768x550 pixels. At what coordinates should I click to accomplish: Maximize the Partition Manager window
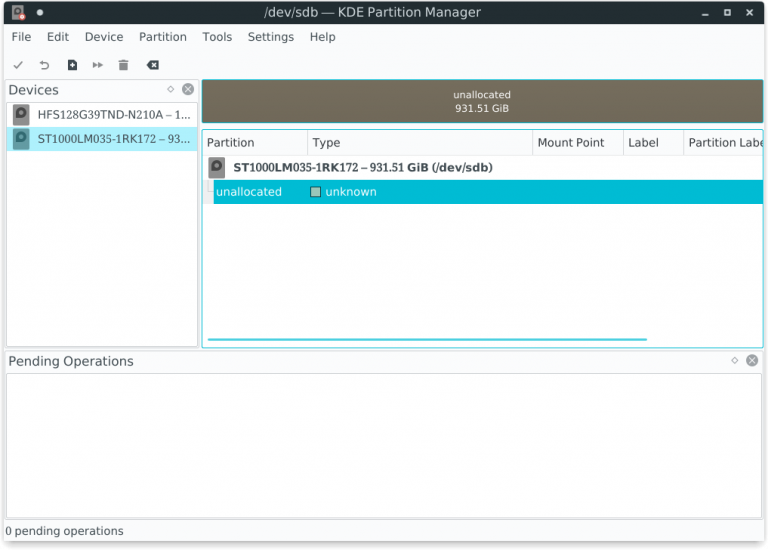coord(727,13)
